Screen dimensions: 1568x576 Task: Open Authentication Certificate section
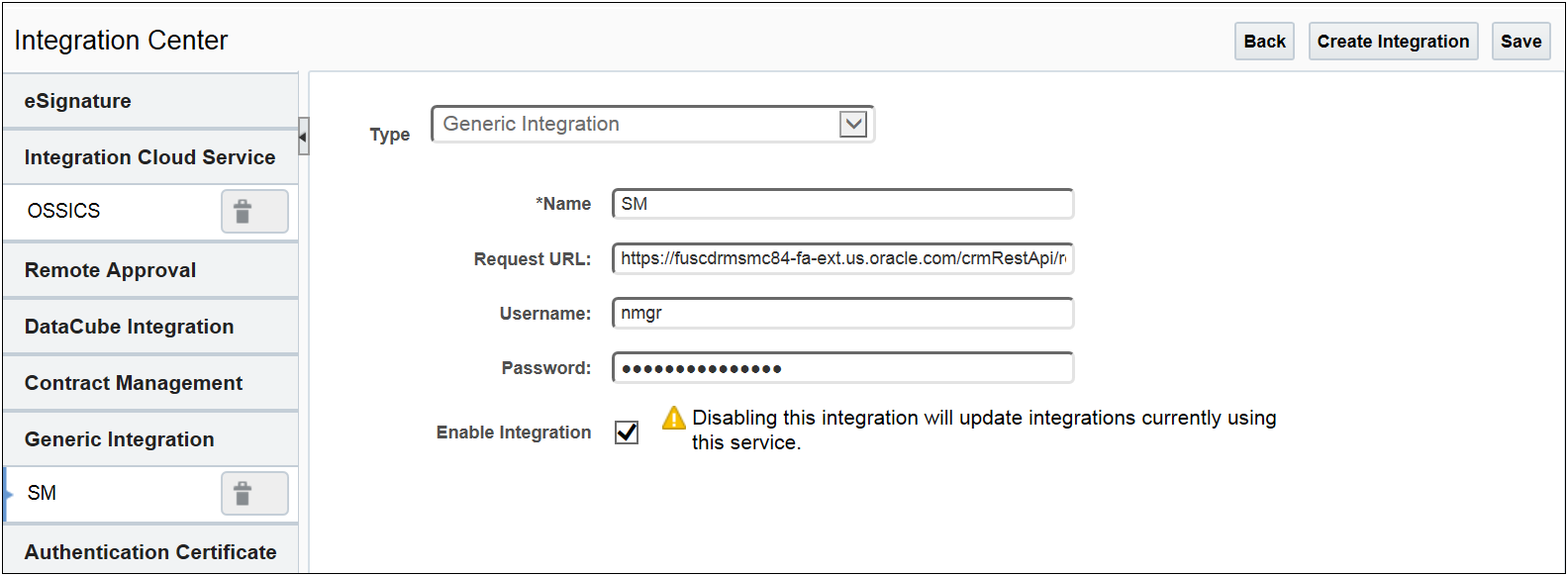[x=150, y=552]
